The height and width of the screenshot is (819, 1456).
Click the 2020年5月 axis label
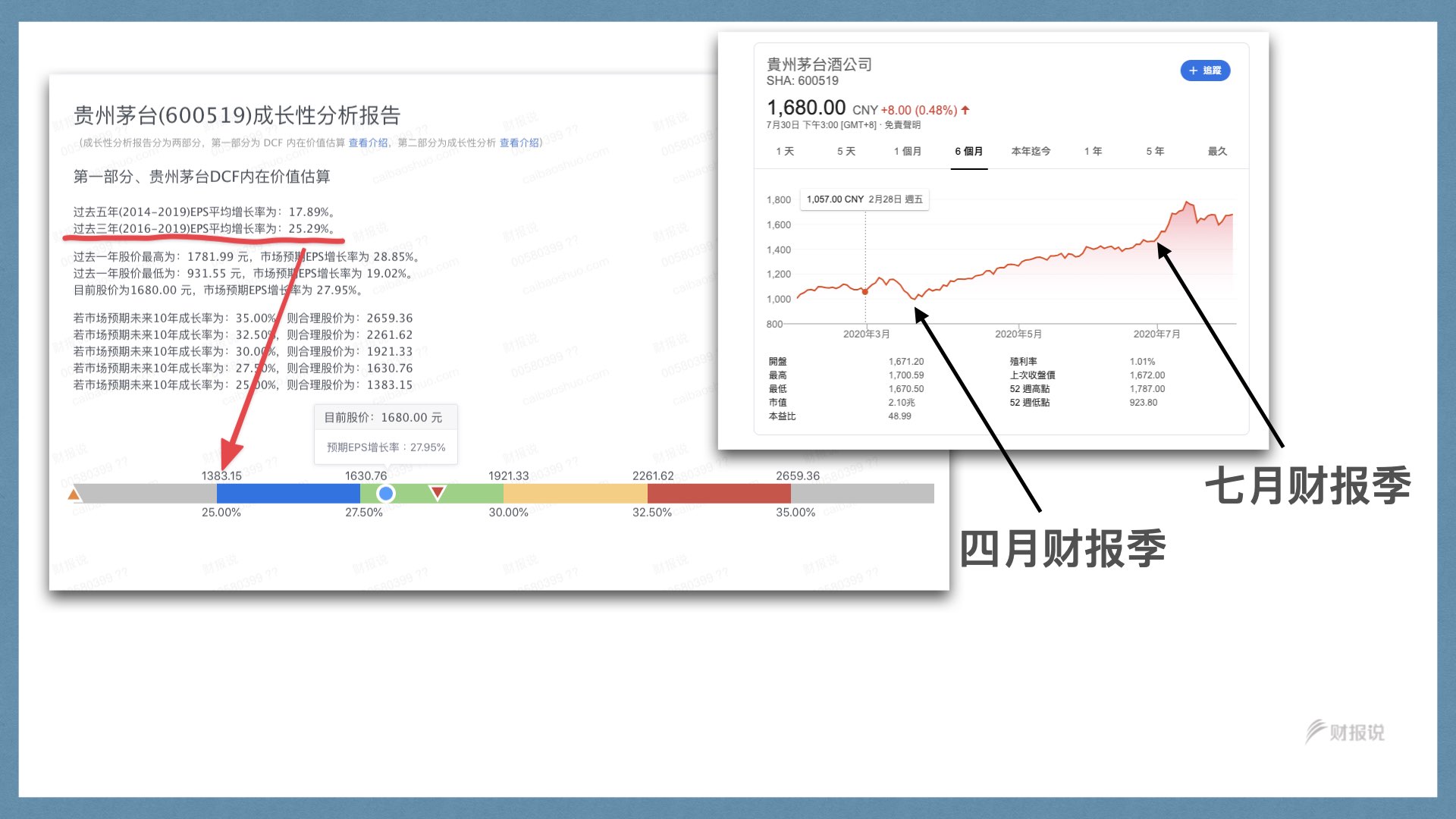[1018, 334]
